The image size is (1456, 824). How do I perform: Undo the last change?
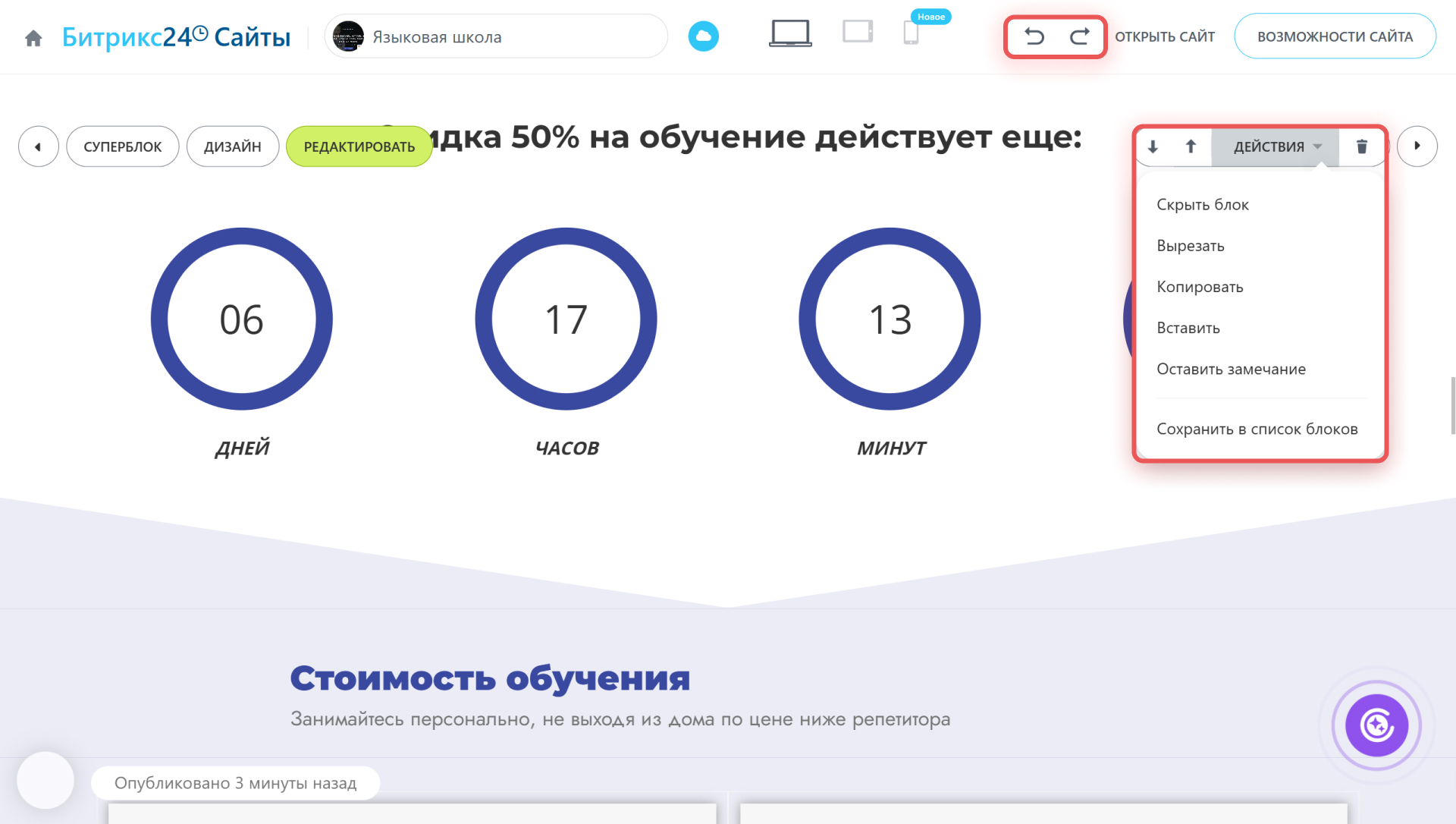point(1034,36)
